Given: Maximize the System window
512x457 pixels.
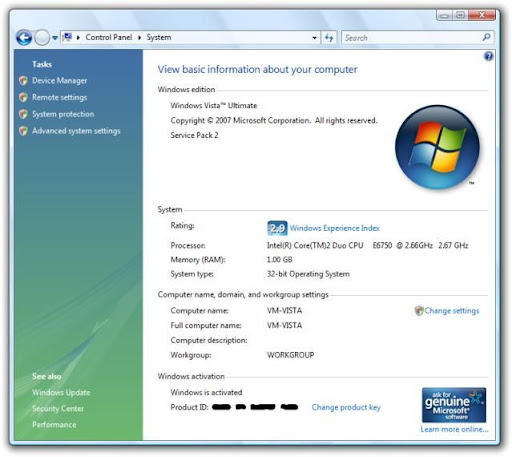Looking at the screenshot, I should click(x=460, y=15).
